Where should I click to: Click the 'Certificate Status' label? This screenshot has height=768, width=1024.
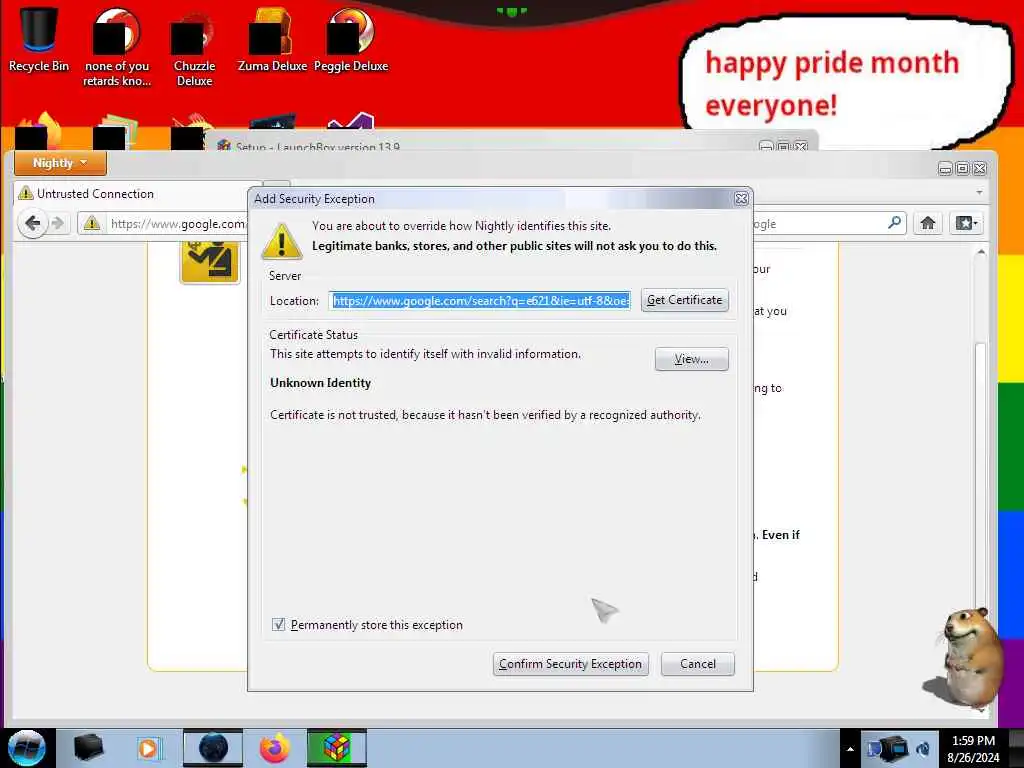pyautogui.click(x=313, y=335)
